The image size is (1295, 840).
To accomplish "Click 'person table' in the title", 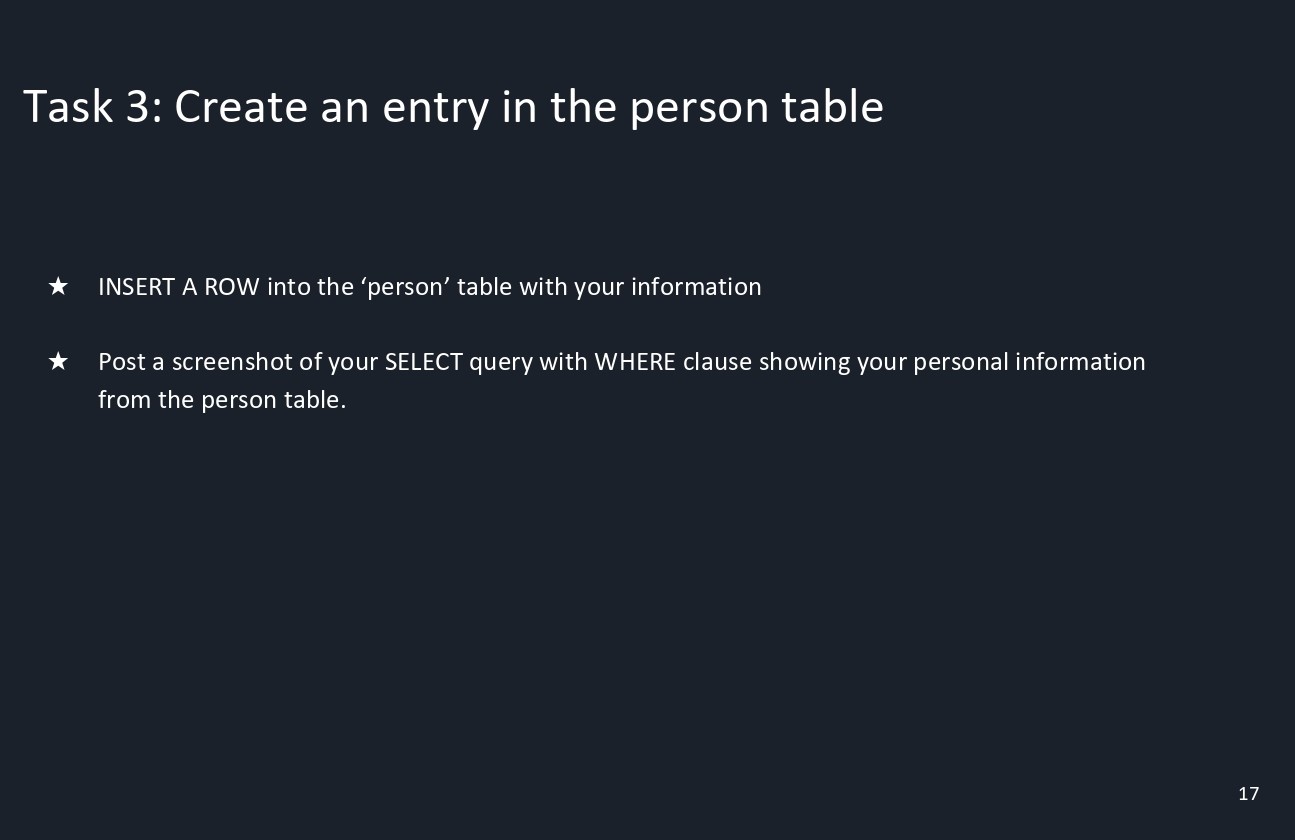I will (756, 107).
